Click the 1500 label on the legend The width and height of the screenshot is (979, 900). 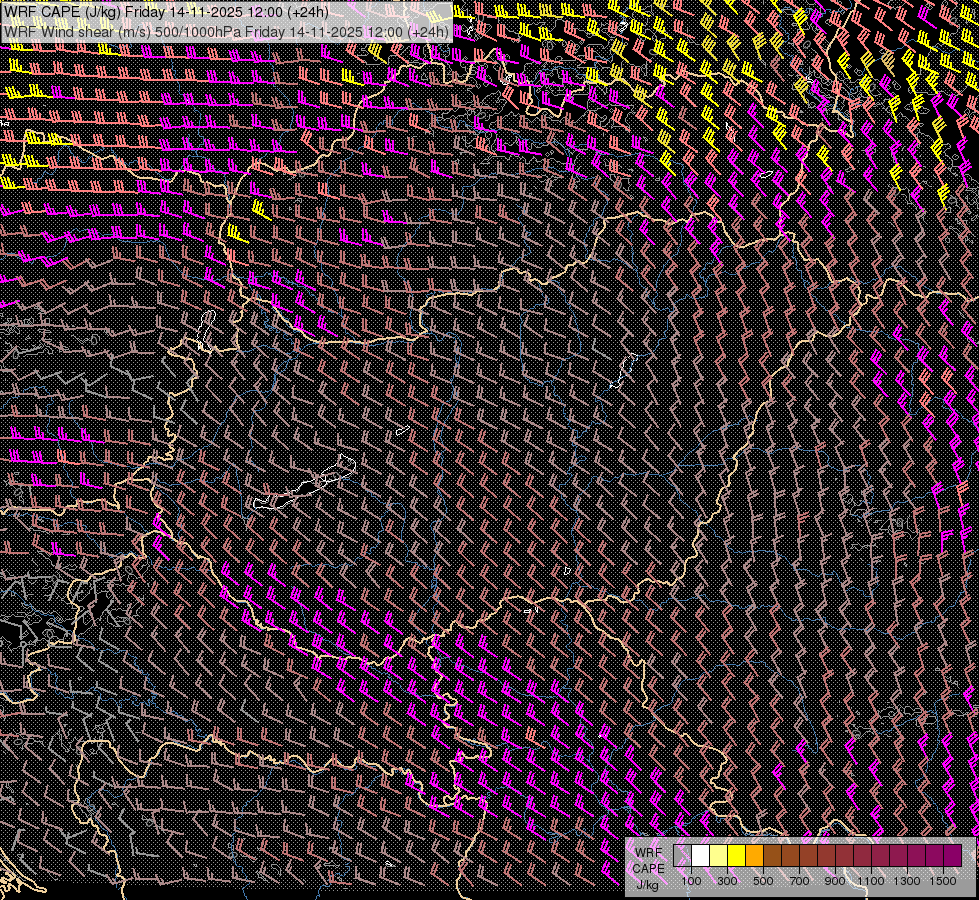[942, 881]
